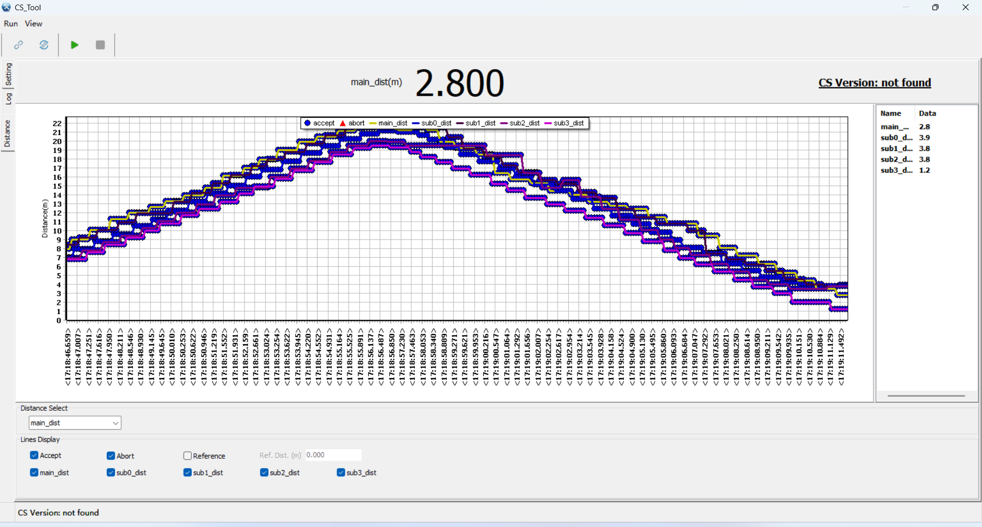
Task: Disable the sub1_dist line checkbox
Action: 187,472
